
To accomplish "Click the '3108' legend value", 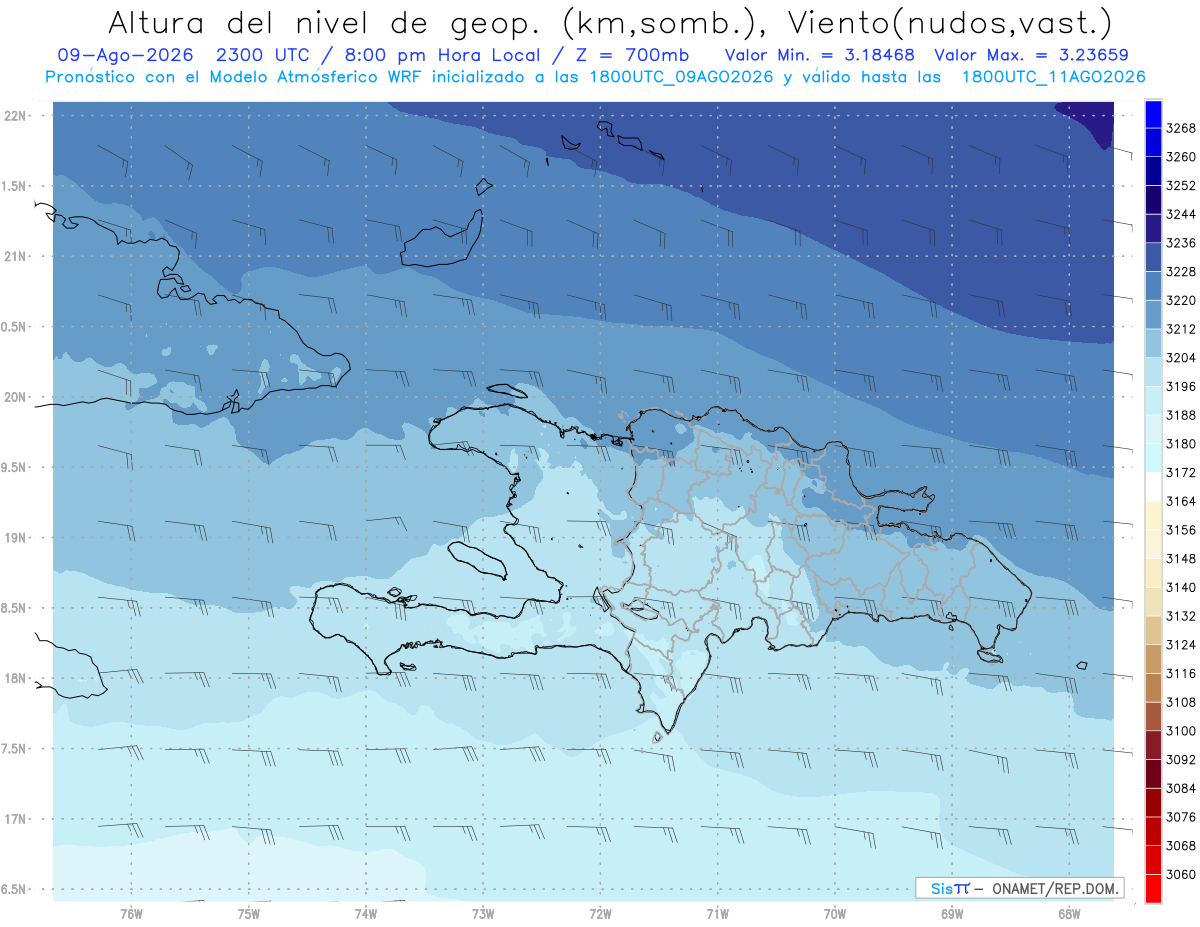I will pyautogui.click(x=1181, y=702).
